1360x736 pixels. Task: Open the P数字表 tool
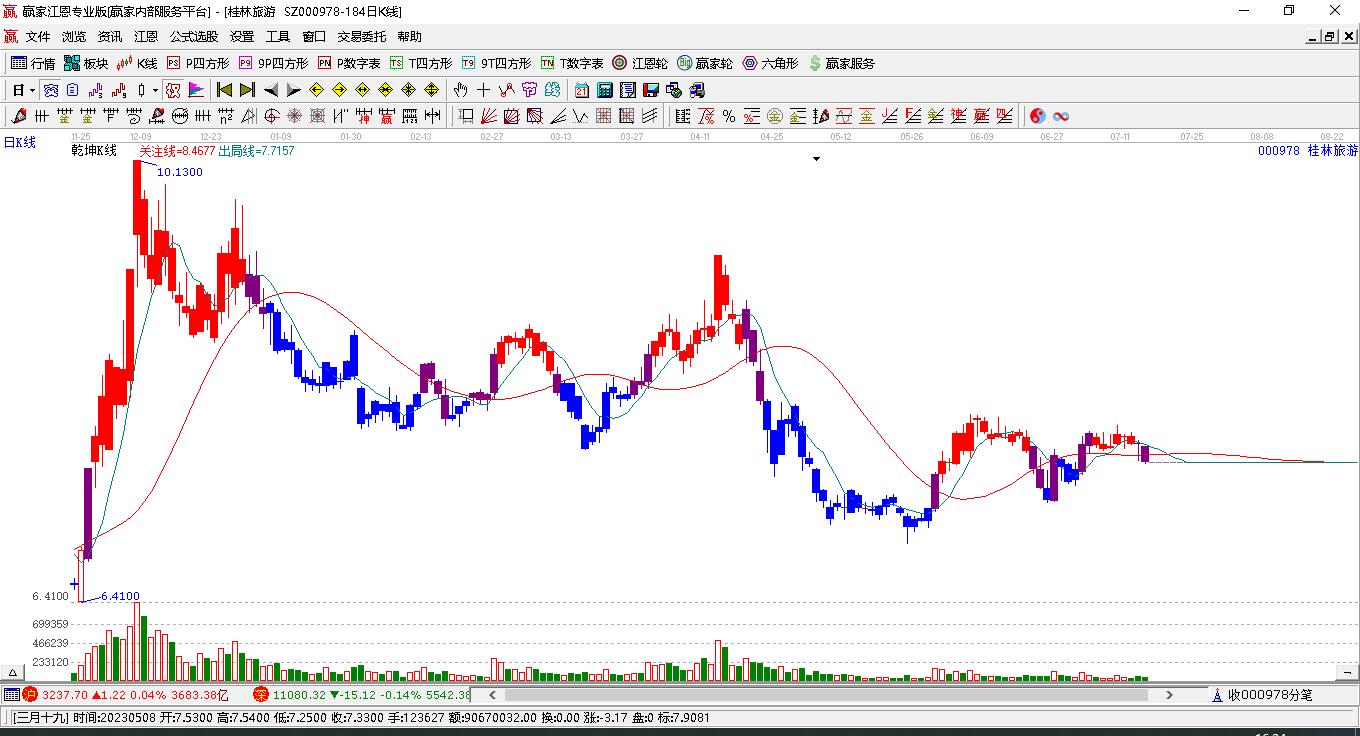point(349,63)
